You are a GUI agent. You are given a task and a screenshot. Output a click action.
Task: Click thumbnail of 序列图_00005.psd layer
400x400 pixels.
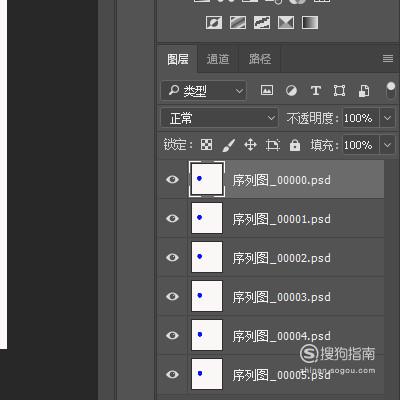click(x=207, y=374)
